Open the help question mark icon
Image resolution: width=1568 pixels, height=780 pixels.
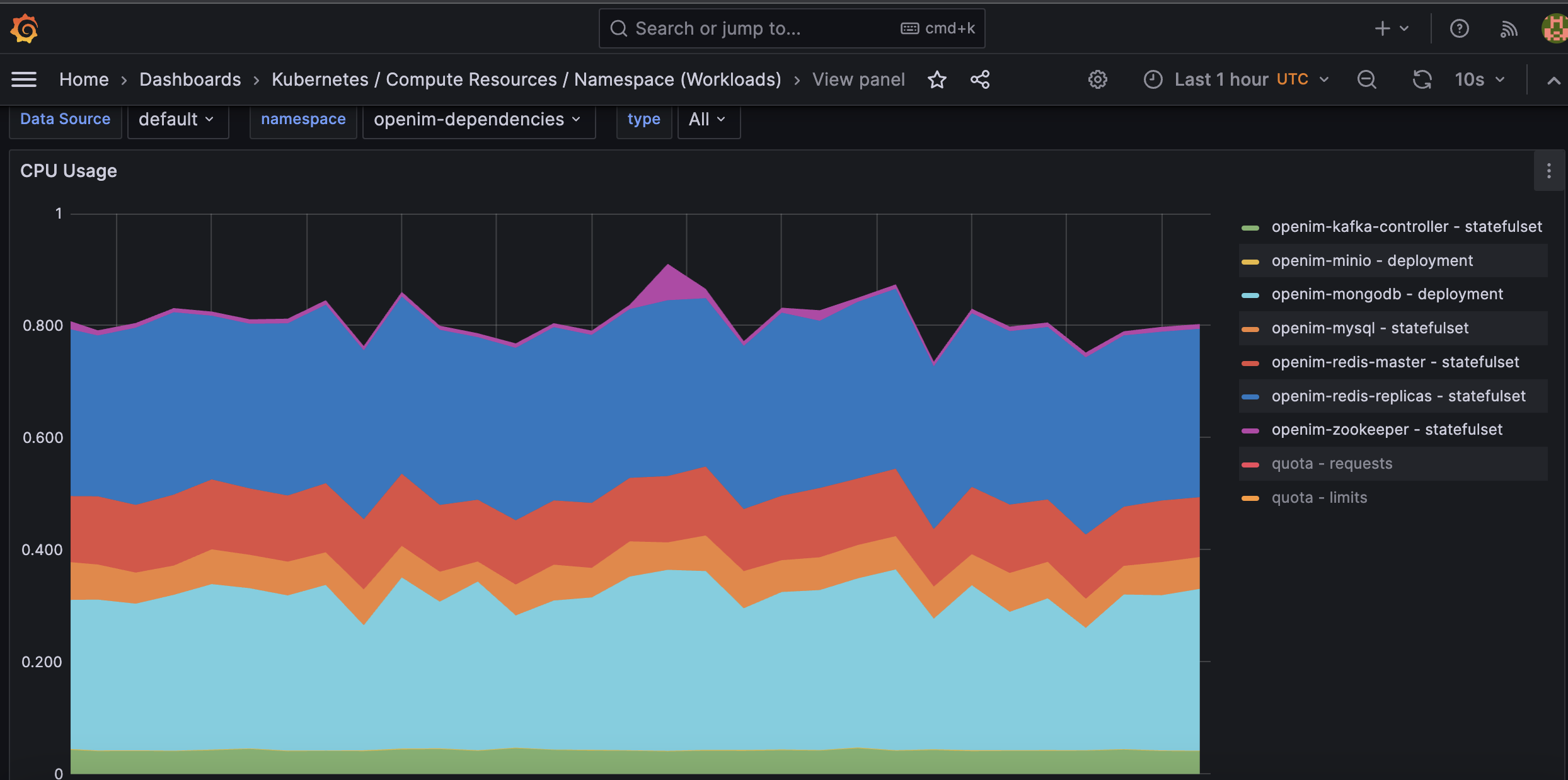click(x=1459, y=28)
